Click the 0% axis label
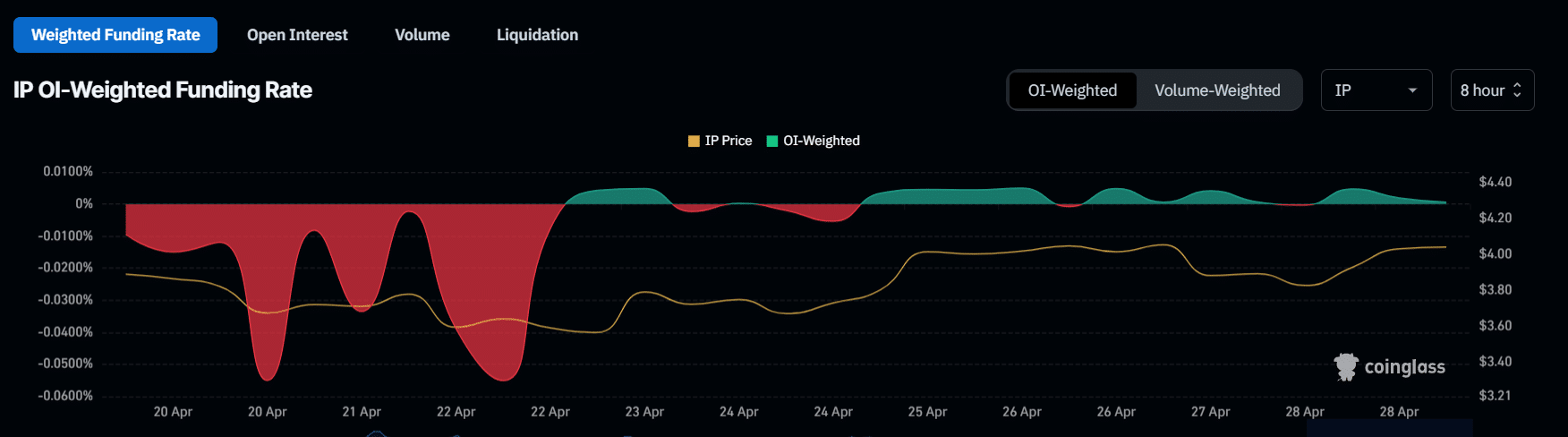Screen dimensions: 1568x437 (84, 203)
